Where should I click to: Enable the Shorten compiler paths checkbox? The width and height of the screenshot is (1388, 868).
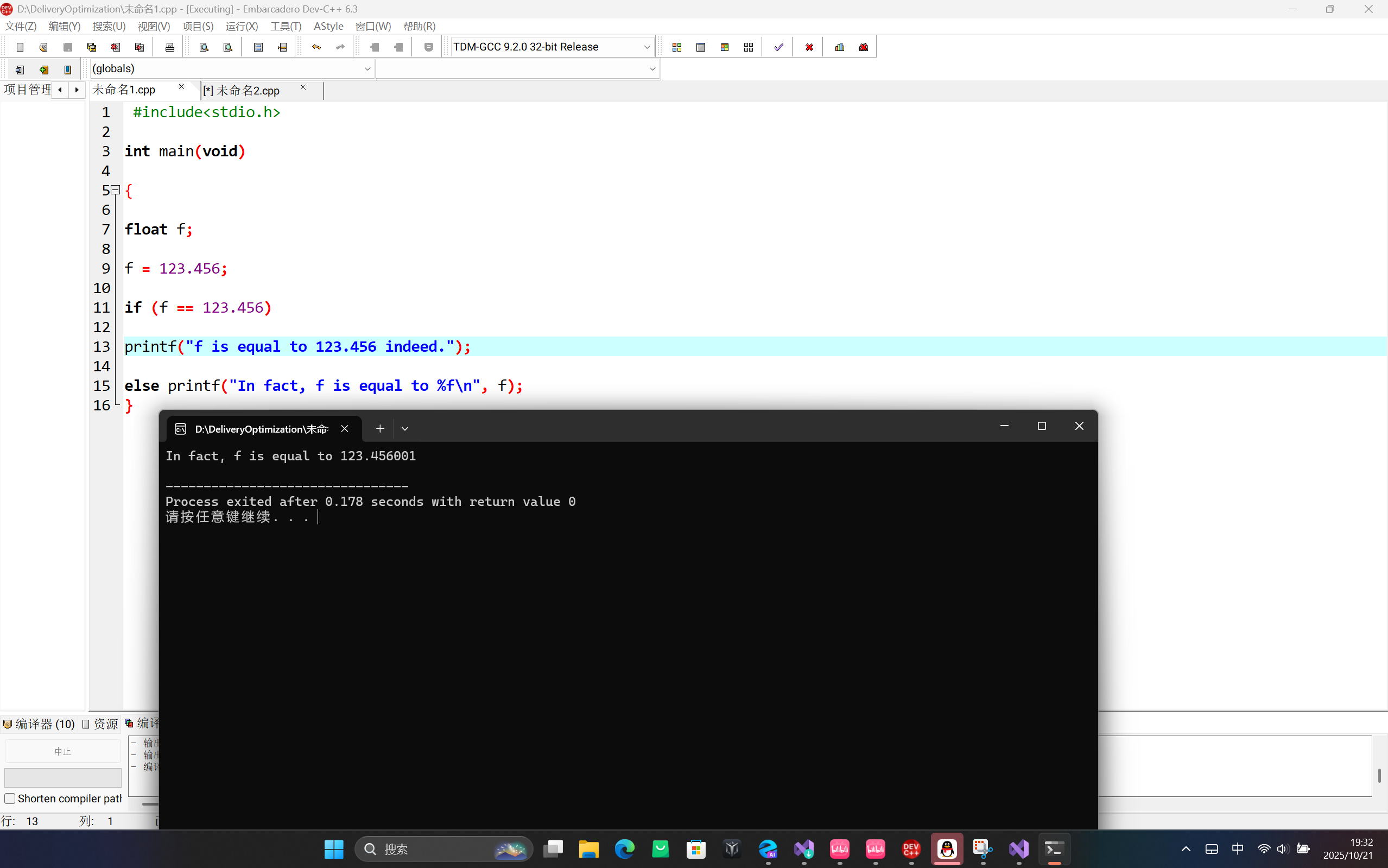(10, 799)
